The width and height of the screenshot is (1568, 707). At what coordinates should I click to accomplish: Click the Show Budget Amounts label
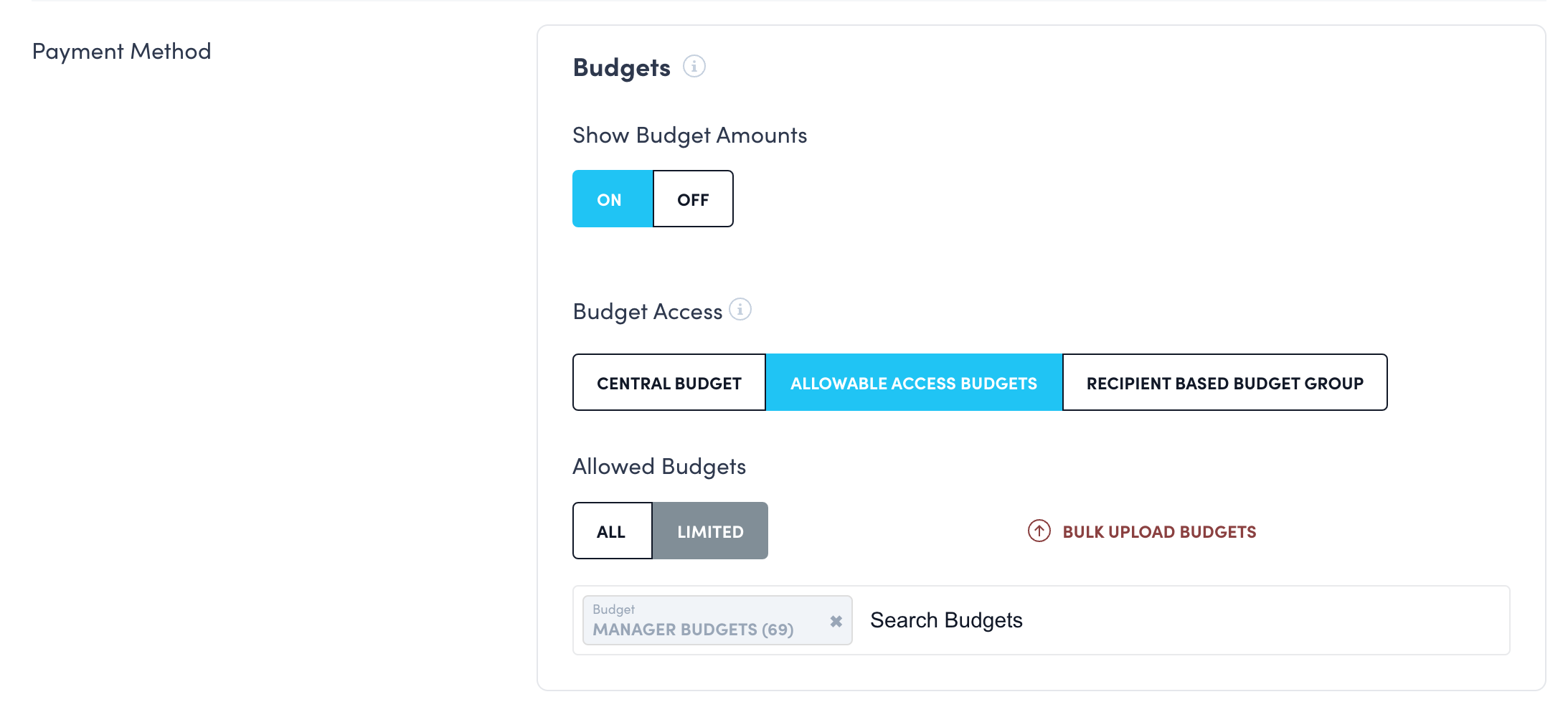click(x=689, y=136)
